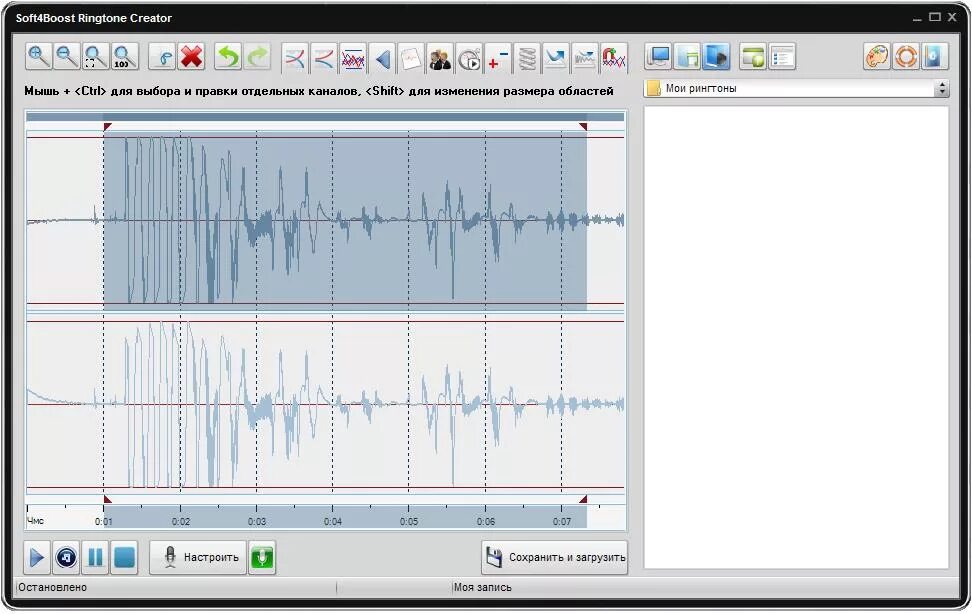Viewport: 972px width, 614px height.
Task: Click the red magnet waveform icon
Action: [x=614, y=58]
